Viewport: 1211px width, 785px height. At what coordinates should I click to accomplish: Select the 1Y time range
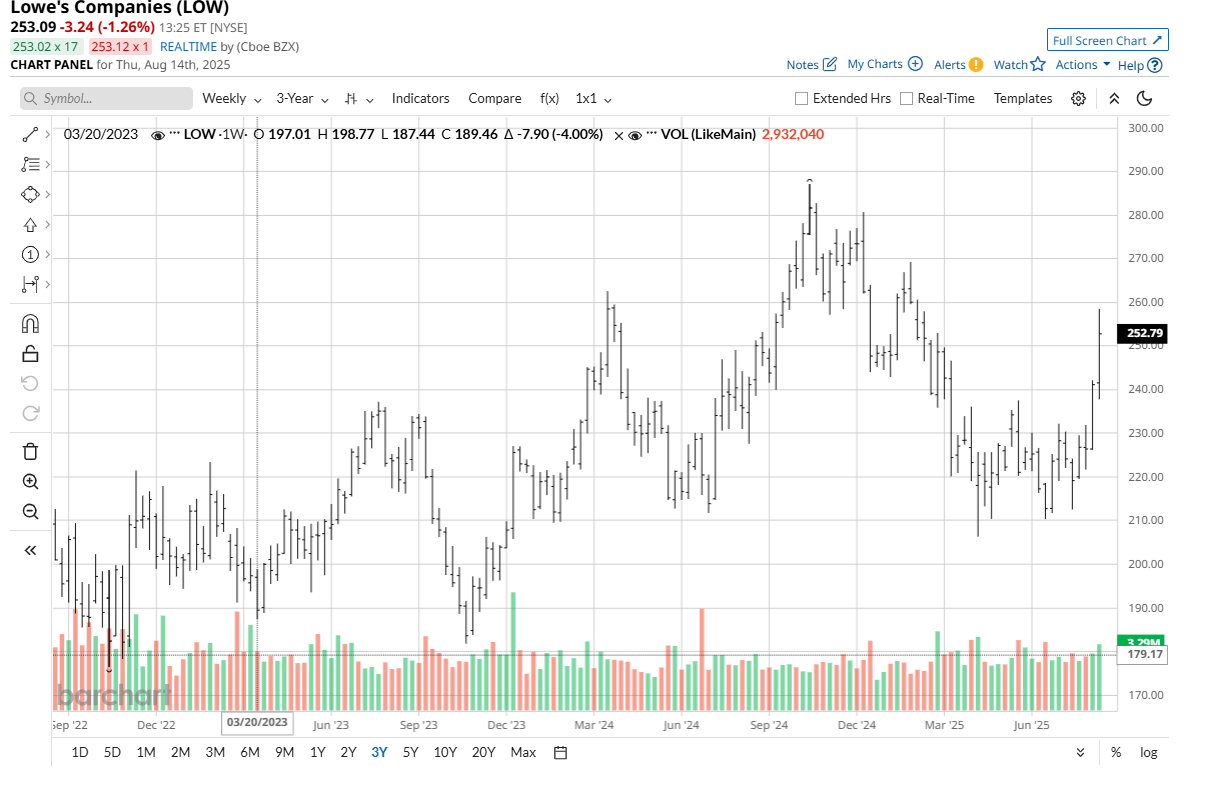coord(317,752)
